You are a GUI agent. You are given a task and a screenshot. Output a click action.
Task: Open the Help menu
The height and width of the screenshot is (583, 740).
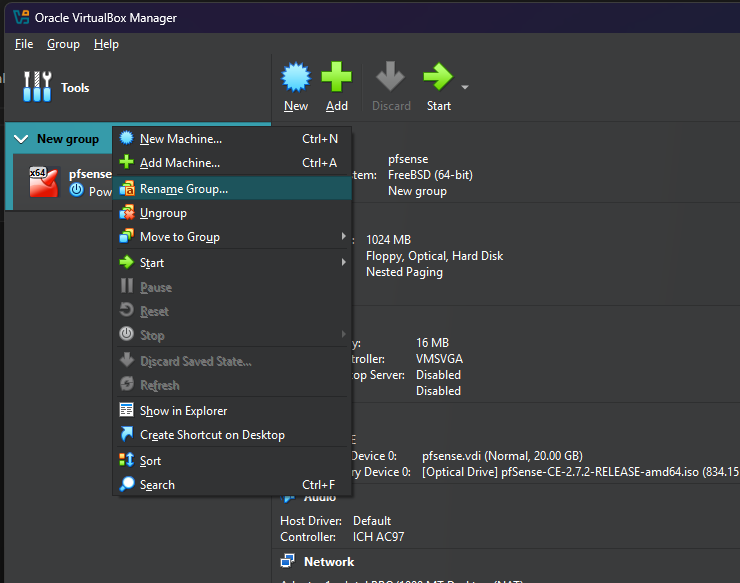coord(106,44)
